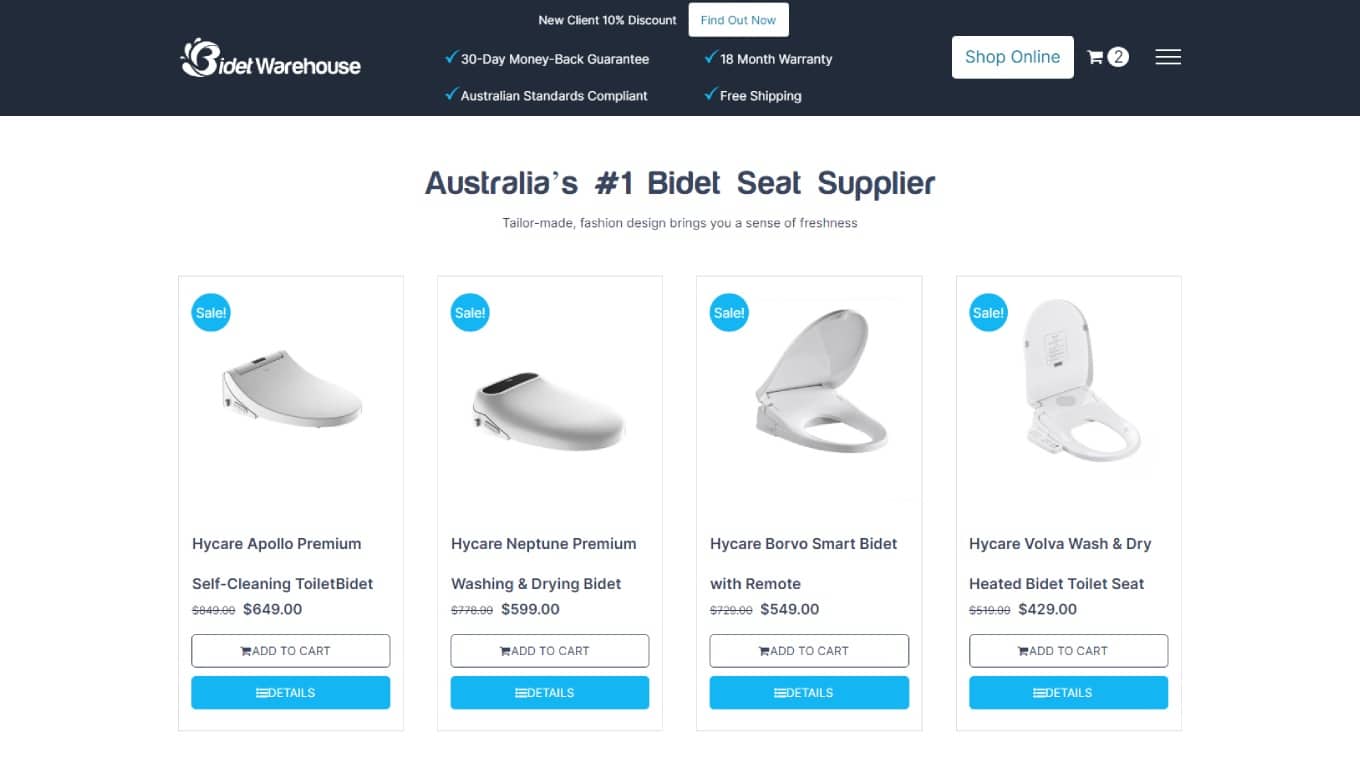The image size is (1360, 757).
Task: Add Hycare Neptune Premium to cart
Action: click(550, 651)
